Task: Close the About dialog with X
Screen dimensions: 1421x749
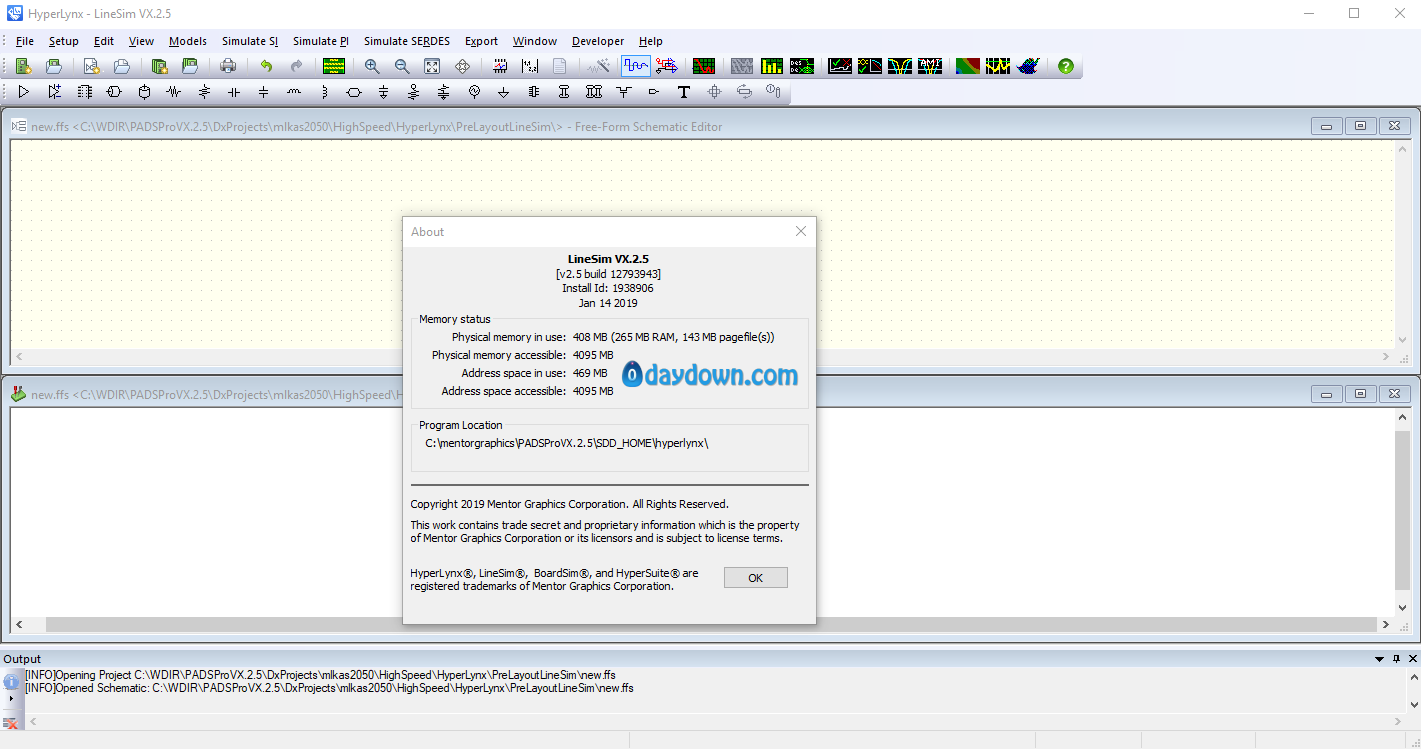Action: point(800,231)
